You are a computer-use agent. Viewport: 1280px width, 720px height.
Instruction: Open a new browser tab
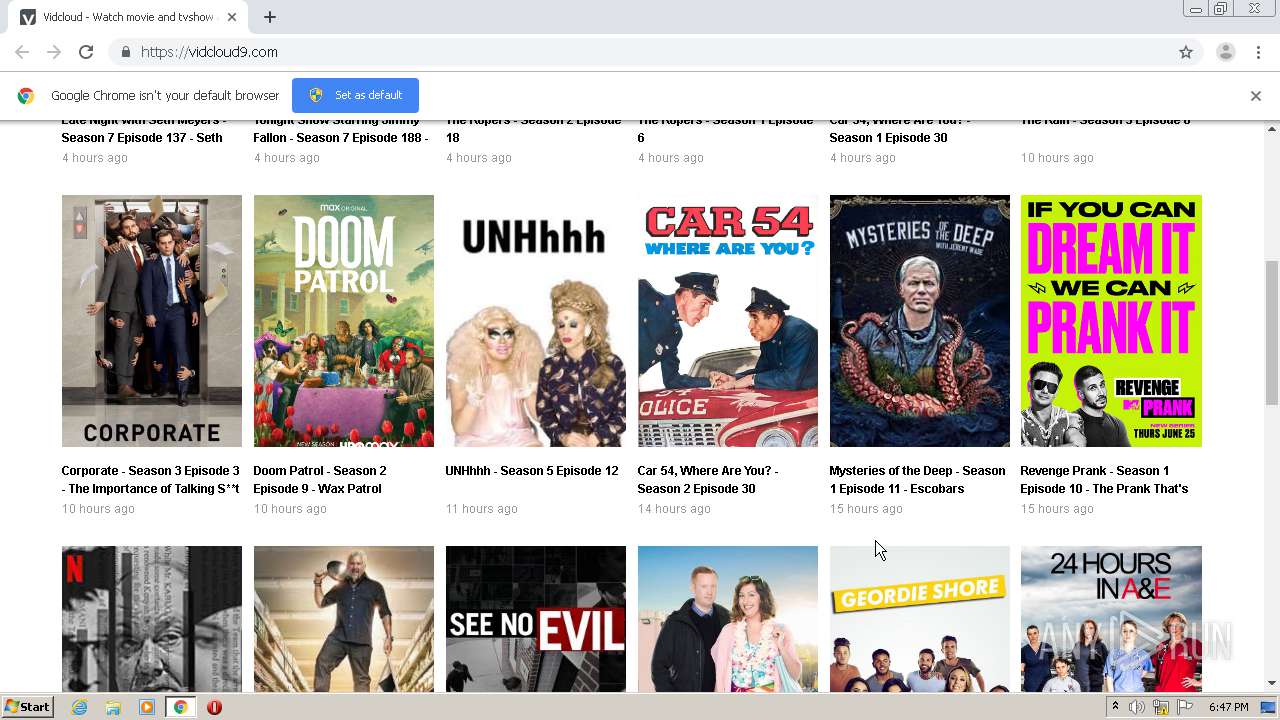point(270,17)
